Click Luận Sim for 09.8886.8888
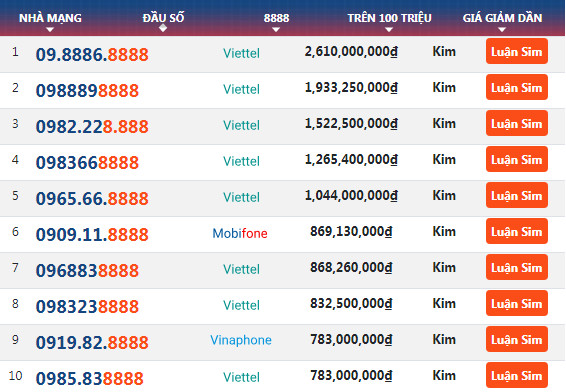566x392 pixels. 517,52
